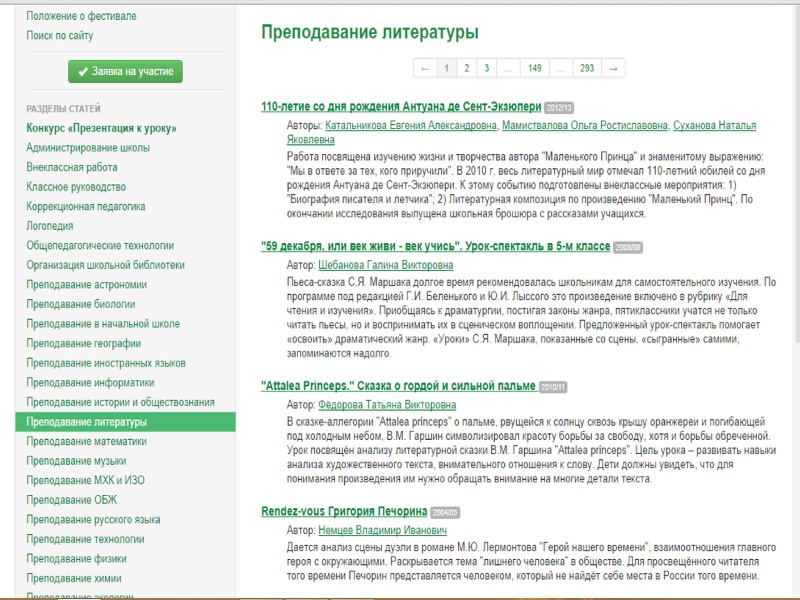Viewport: 800px width, 600px height.
Task: Open Преподавание МХК и ИЗО section
Action: 86,481
